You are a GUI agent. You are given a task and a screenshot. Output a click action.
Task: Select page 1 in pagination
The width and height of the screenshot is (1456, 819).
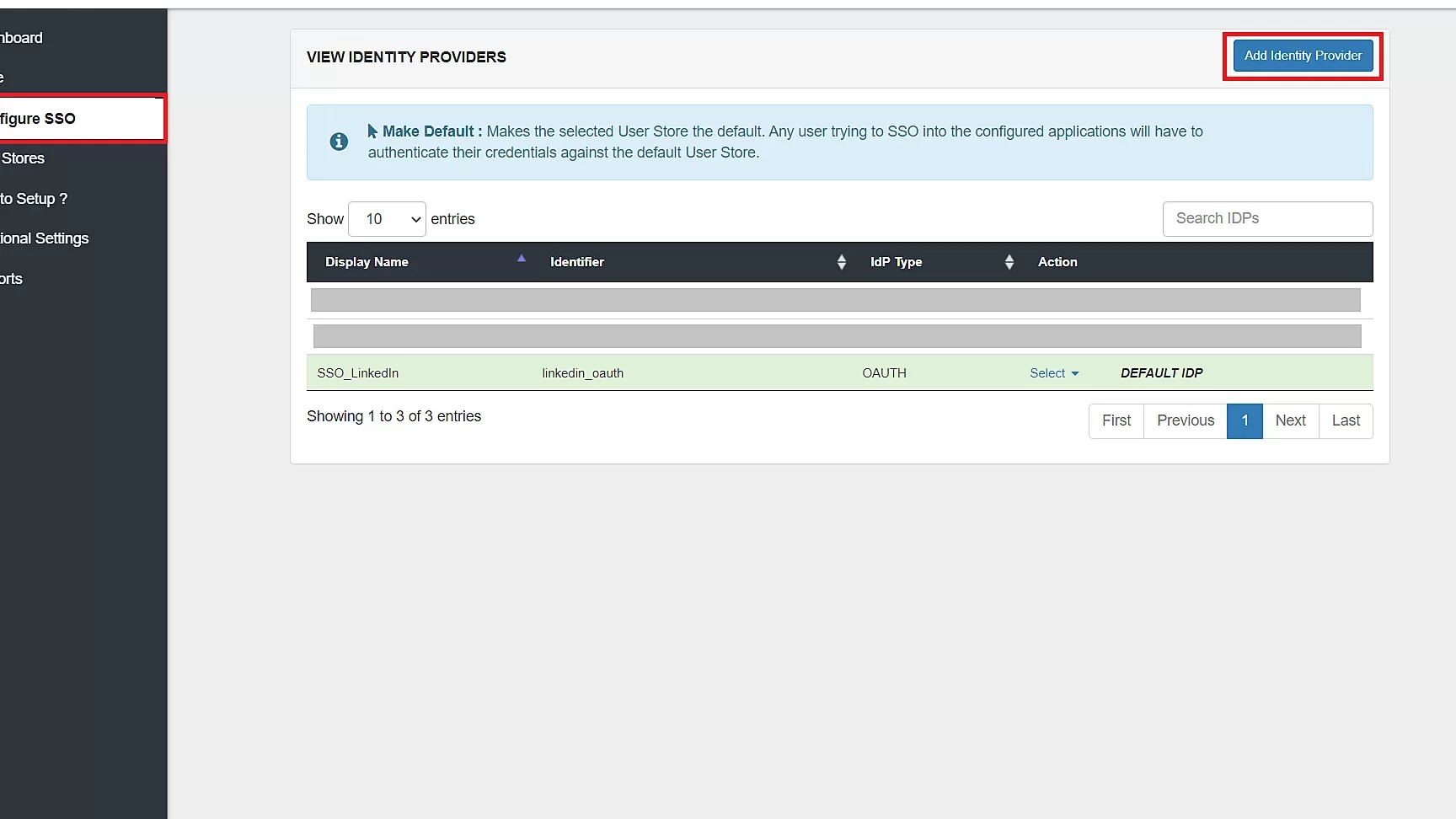pyautogui.click(x=1245, y=420)
